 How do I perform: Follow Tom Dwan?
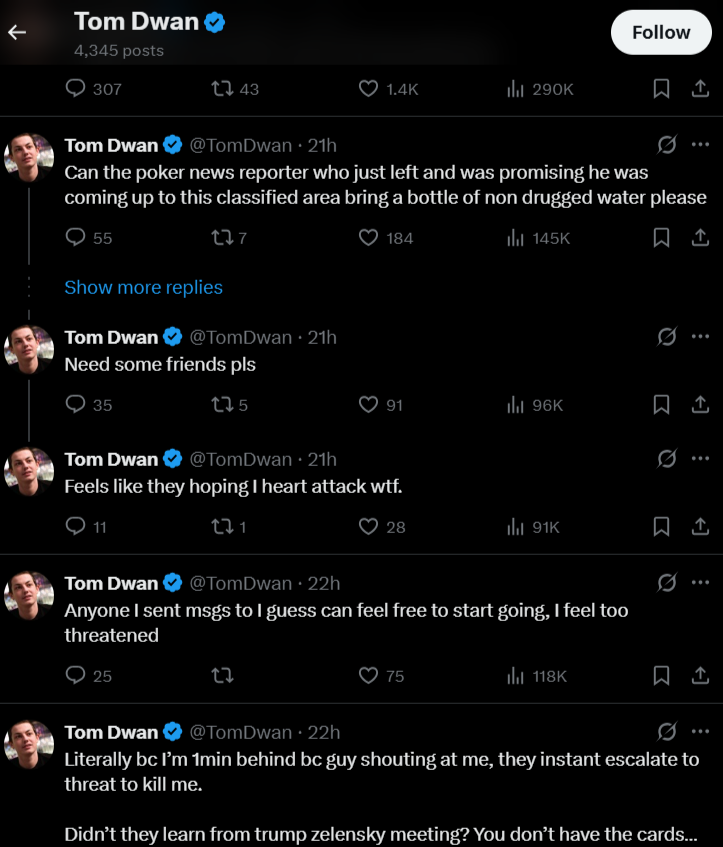(660, 32)
